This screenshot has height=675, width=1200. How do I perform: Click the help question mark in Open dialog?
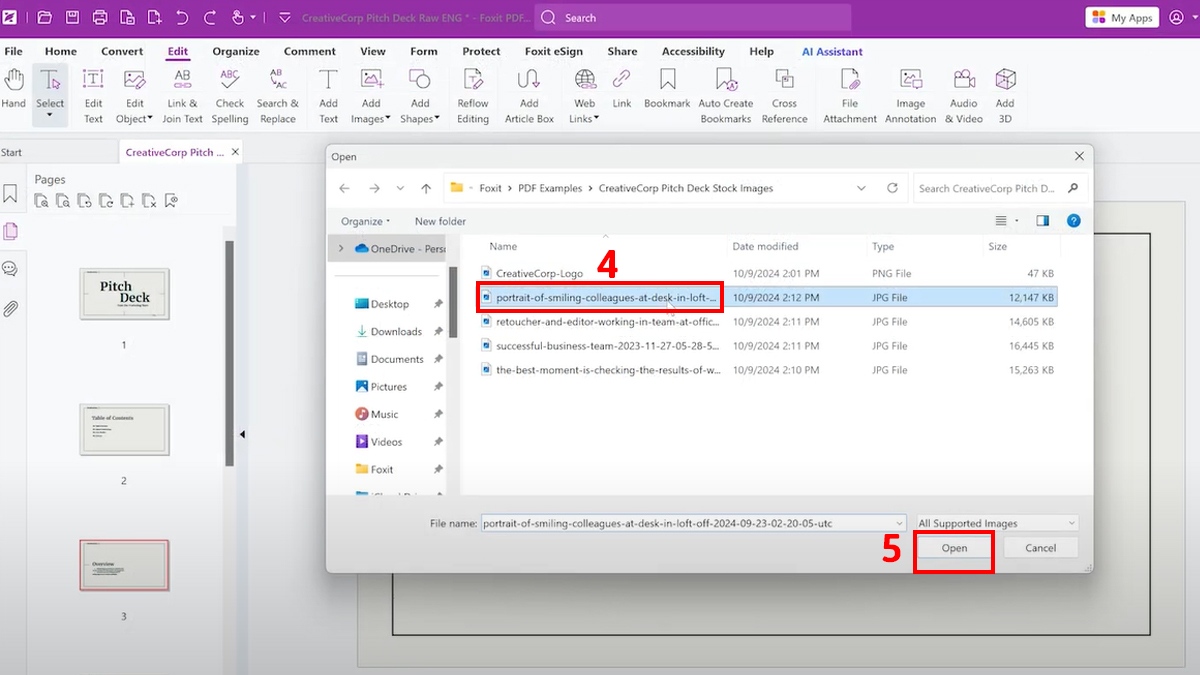[1073, 221]
